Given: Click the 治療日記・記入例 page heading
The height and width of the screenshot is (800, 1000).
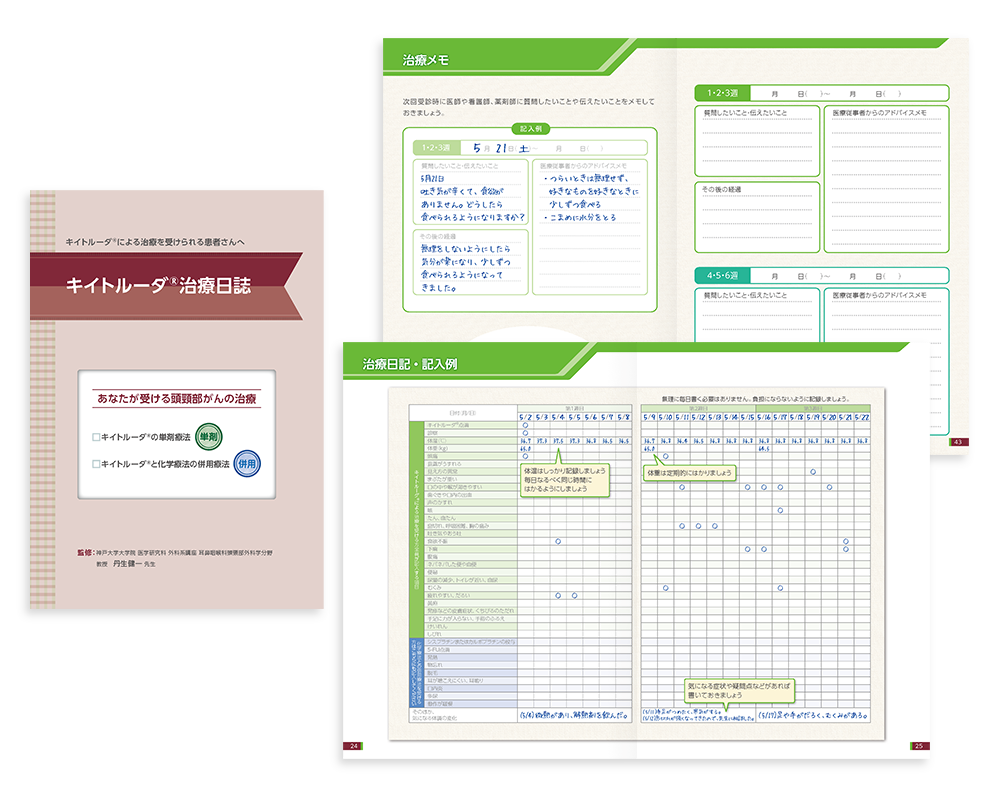Looking at the screenshot, I should point(409,364).
